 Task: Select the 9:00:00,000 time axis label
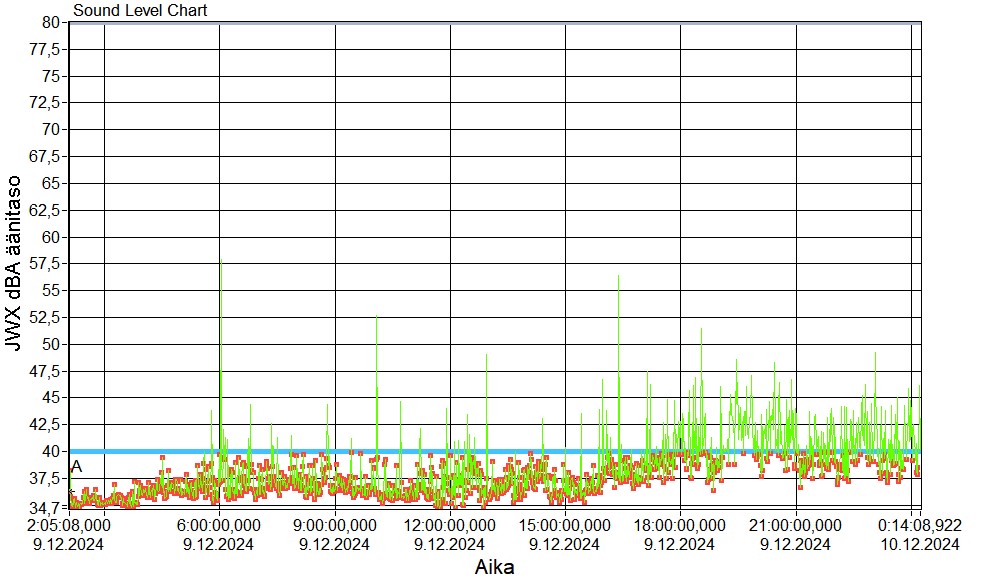click(x=335, y=526)
